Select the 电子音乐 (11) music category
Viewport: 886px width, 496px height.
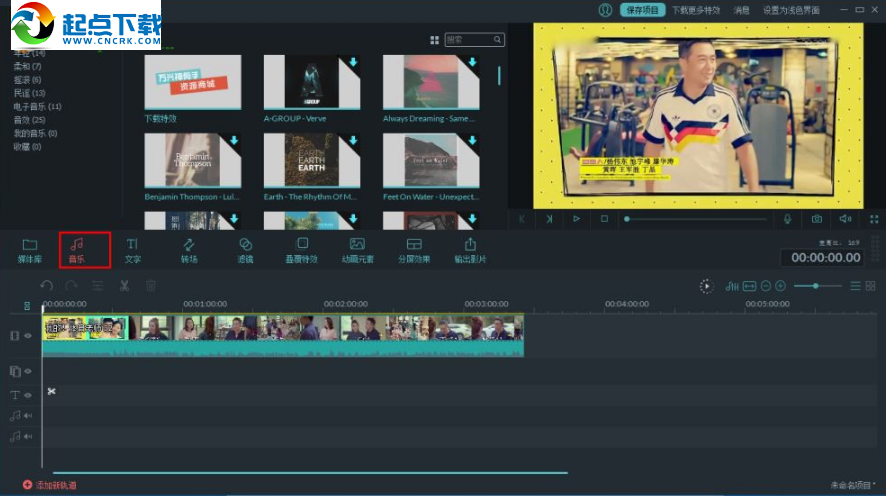tap(37, 106)
